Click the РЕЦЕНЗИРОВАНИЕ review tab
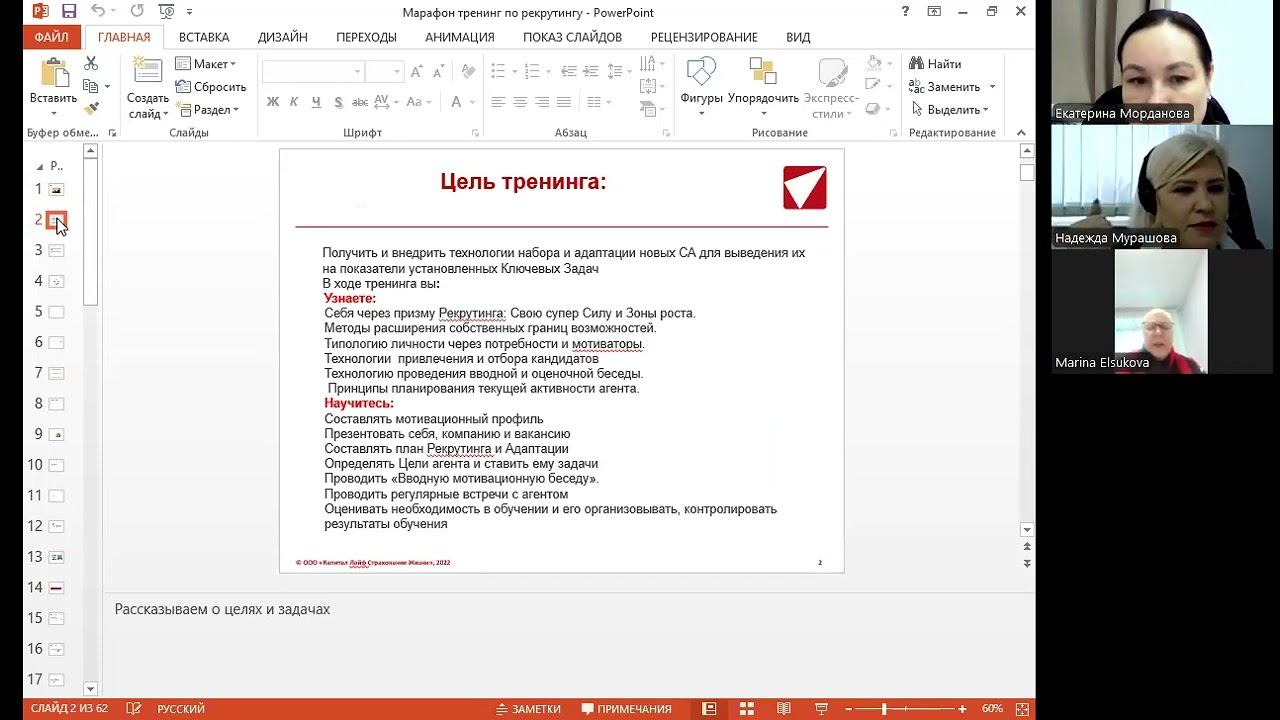The image size is (1280, 720). coord(704,37)
